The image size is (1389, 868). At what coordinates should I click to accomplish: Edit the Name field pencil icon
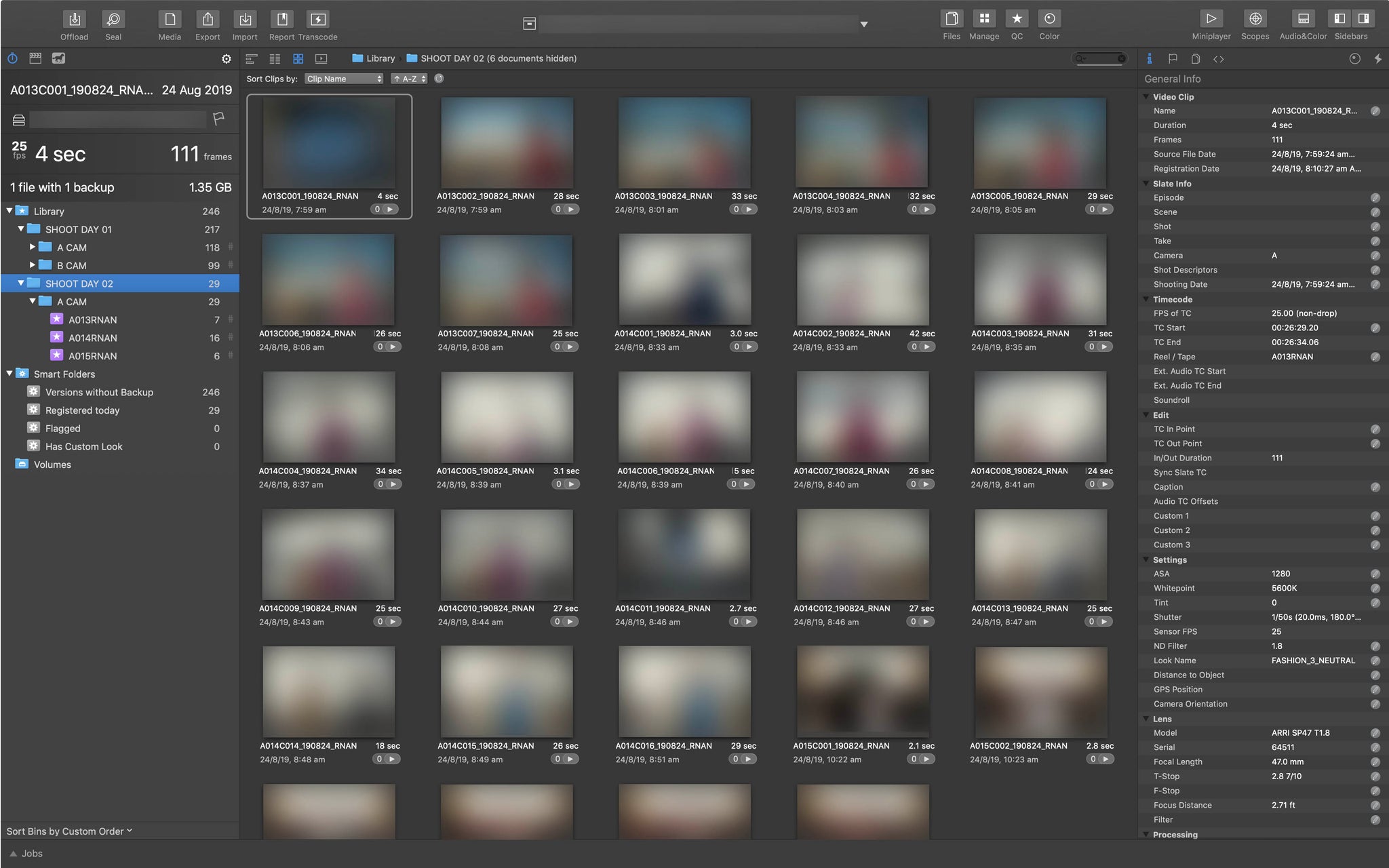pyautogui.click(x=1375, y=111)
